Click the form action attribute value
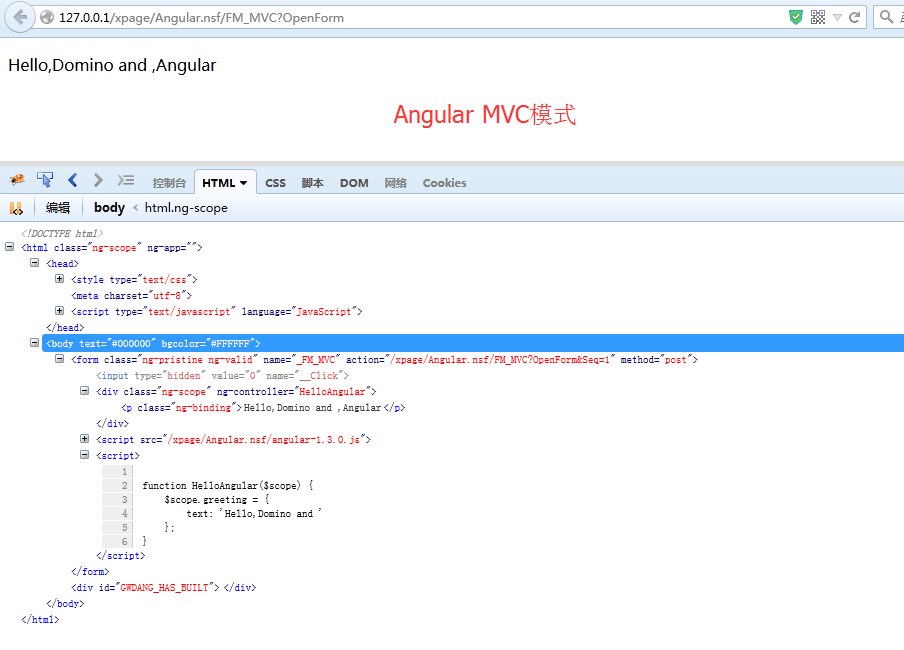The image size is (904, 650). [x=500, y=360]
